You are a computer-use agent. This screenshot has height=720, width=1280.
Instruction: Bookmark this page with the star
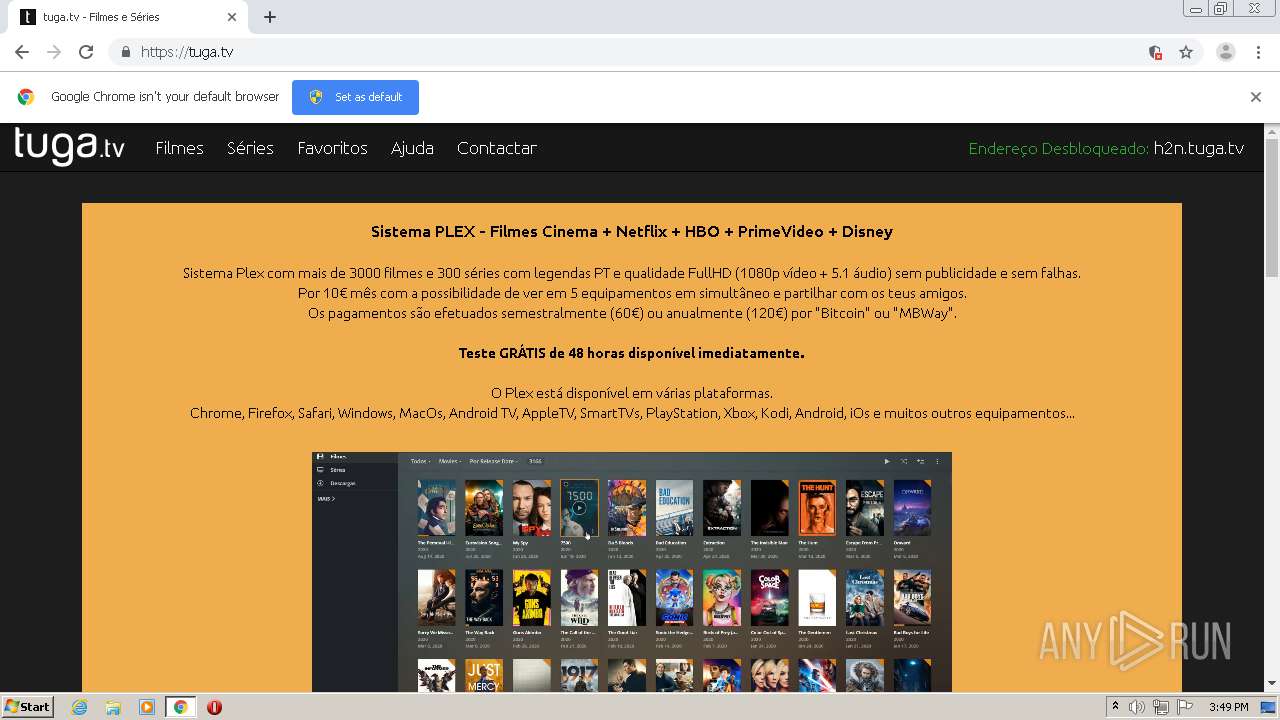pos(1186,52)
